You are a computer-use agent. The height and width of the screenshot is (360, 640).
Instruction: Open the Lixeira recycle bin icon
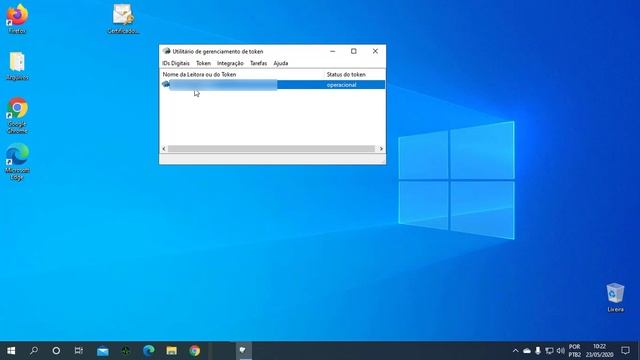pyautogui.click(x=615, y=297)
